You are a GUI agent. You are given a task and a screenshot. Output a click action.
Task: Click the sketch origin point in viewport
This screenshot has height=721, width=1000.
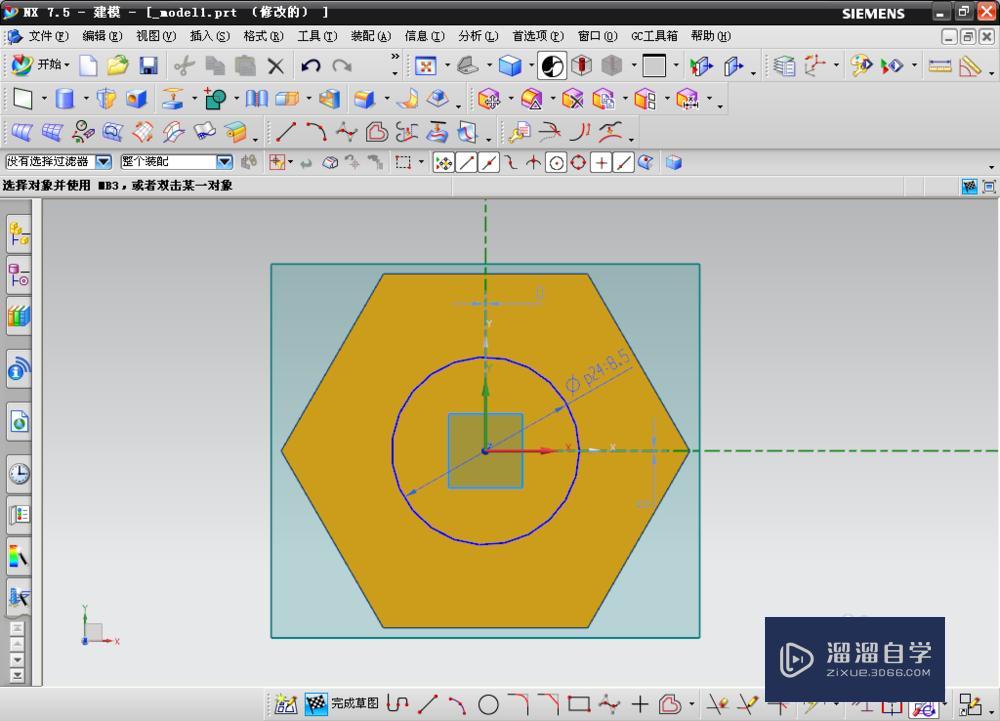click(485, 451)
